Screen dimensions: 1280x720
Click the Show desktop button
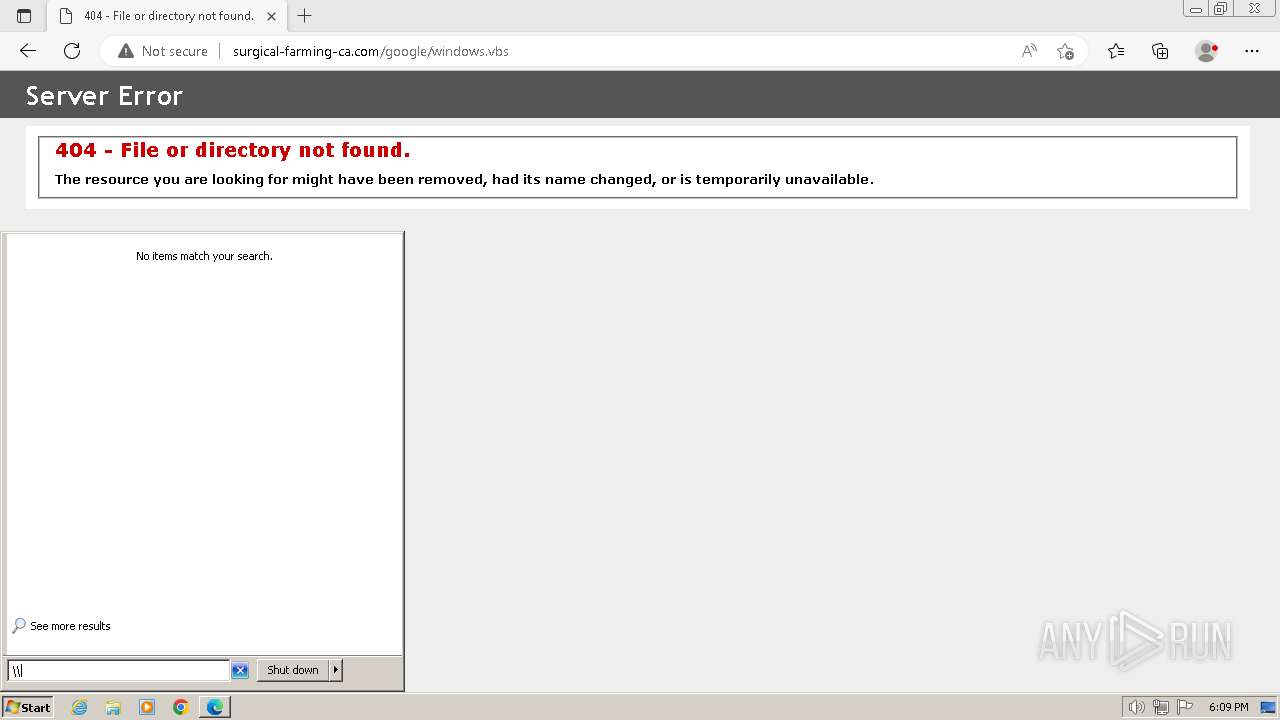coord(1269,707)
